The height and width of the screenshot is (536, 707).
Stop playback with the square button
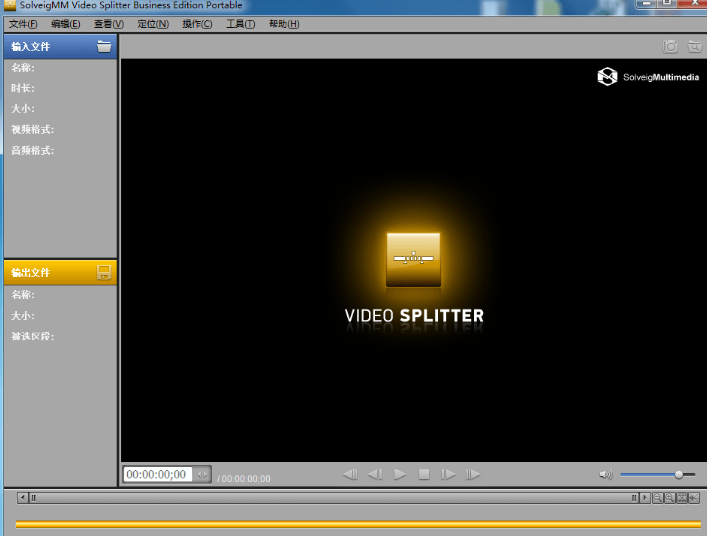point(424,475)
